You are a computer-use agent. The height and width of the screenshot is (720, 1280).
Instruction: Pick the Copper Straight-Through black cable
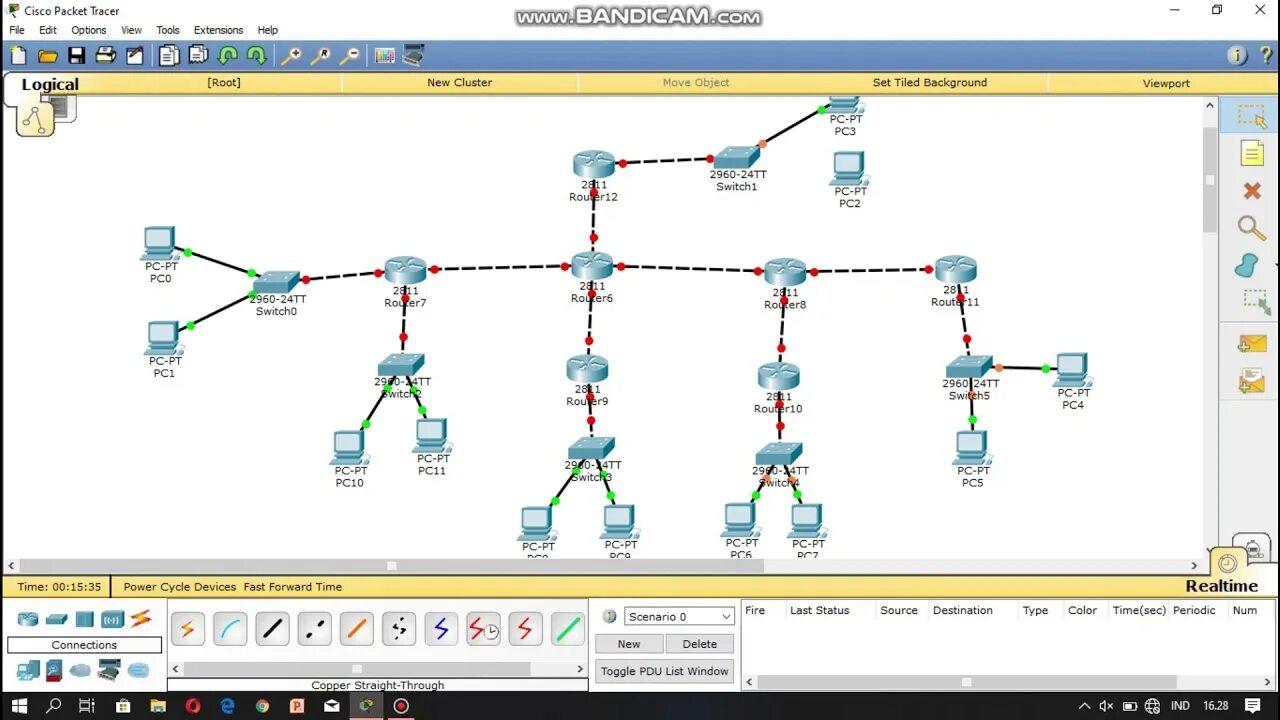272,629
